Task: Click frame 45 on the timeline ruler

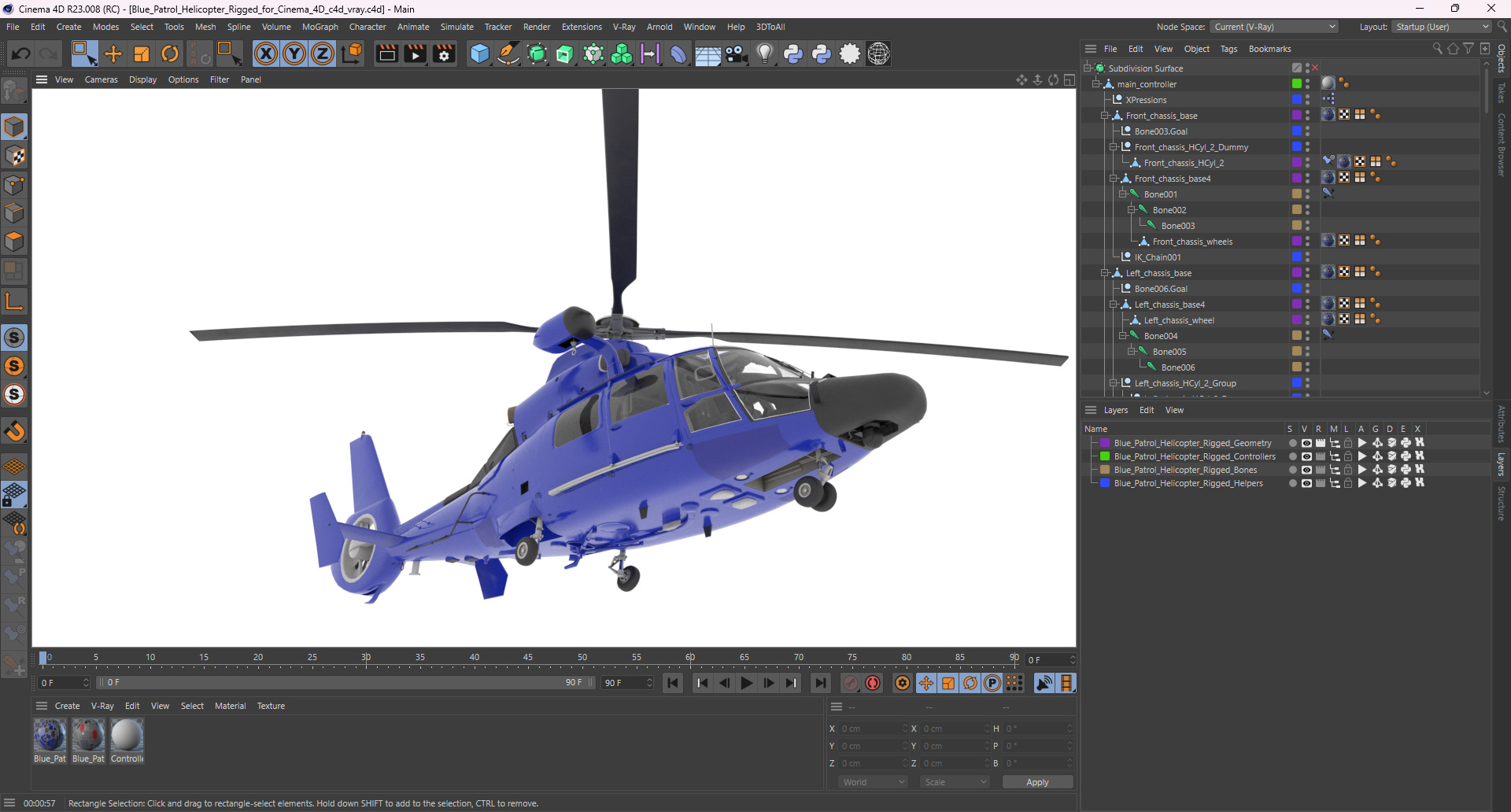Action: coord(527,658)
